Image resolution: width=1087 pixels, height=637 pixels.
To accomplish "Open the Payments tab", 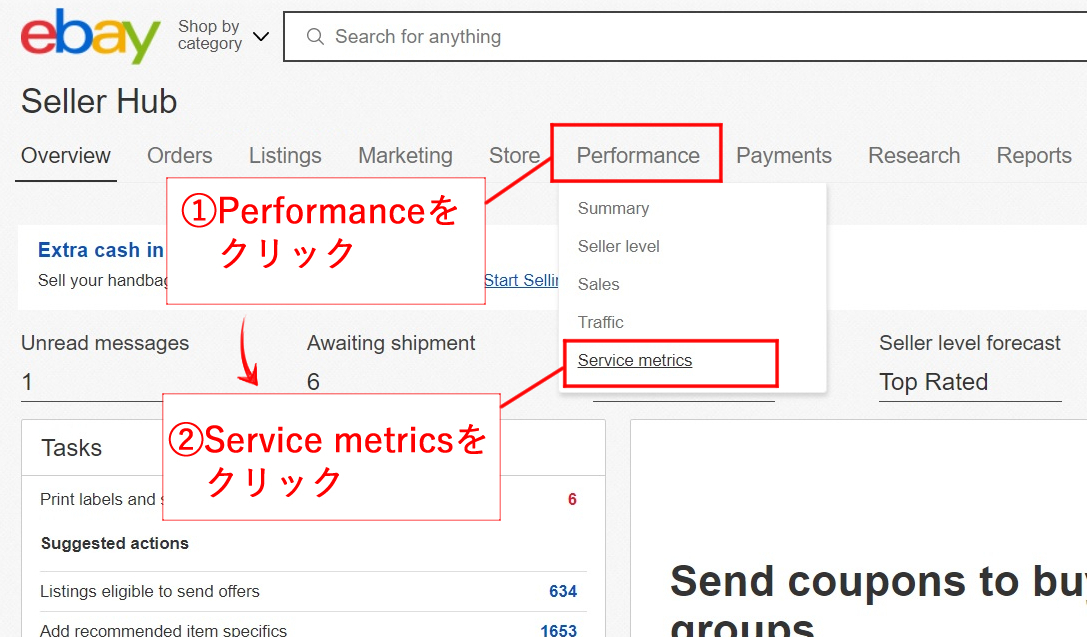I will tap(784, 156).
